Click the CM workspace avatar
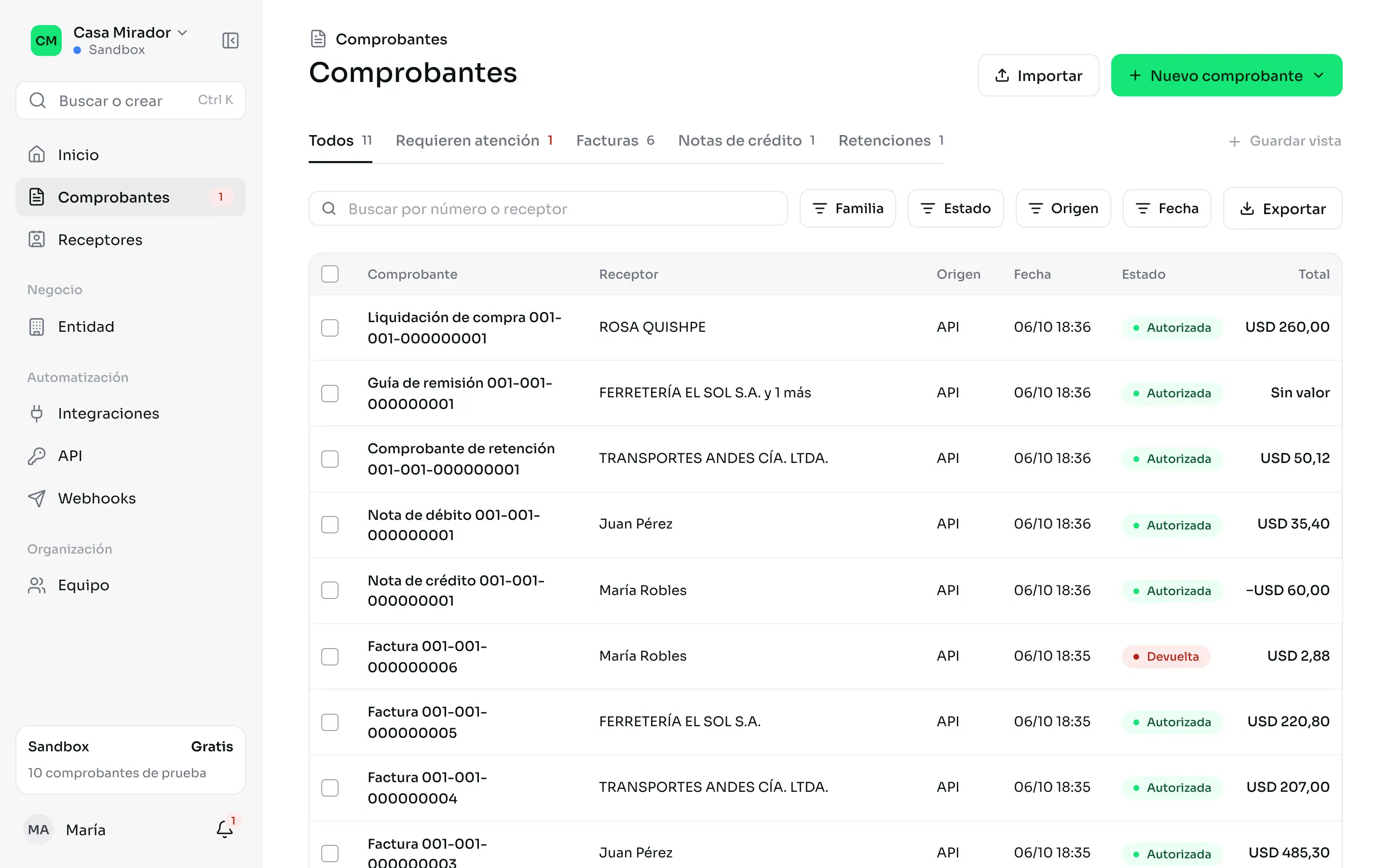The height and width of the screenshot is (868, 1389). [x=46, y=40]
